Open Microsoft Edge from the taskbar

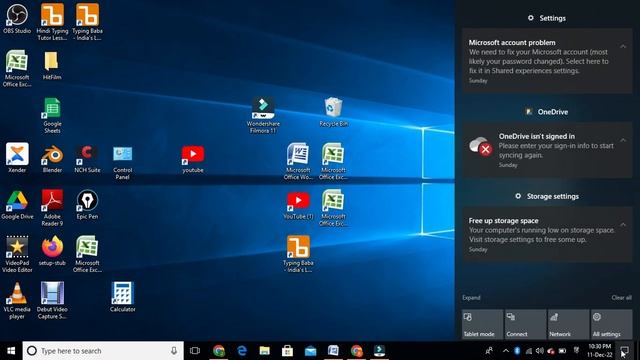(242, 351)
